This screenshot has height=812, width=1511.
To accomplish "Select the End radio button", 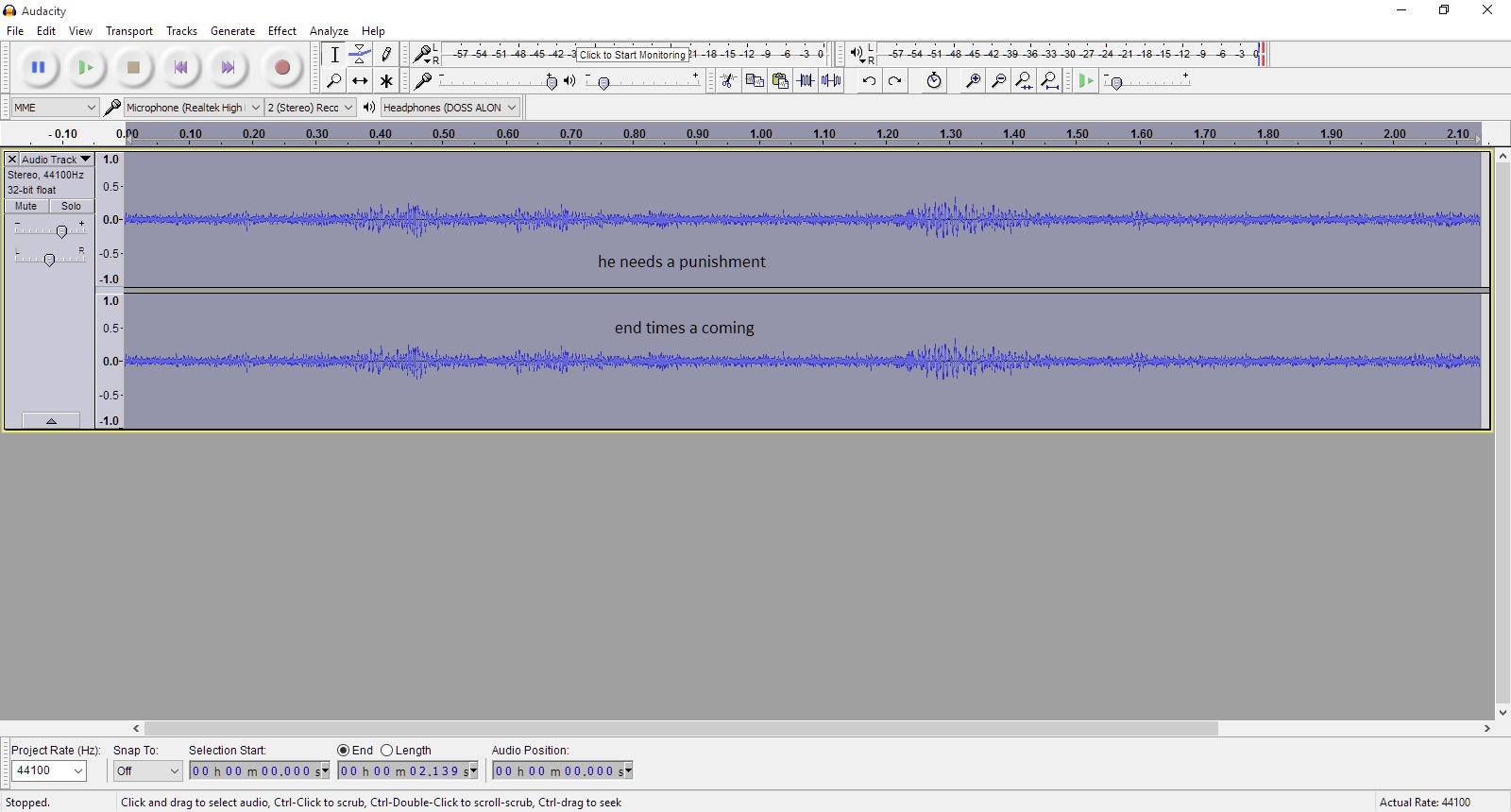I will click(x=344, y=751).
